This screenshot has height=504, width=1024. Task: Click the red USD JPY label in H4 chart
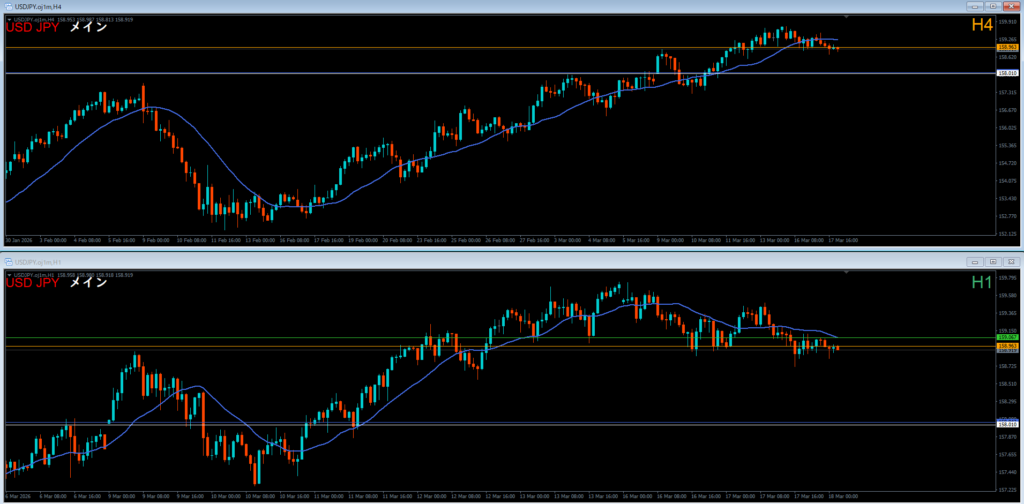(x=32, y=28)
